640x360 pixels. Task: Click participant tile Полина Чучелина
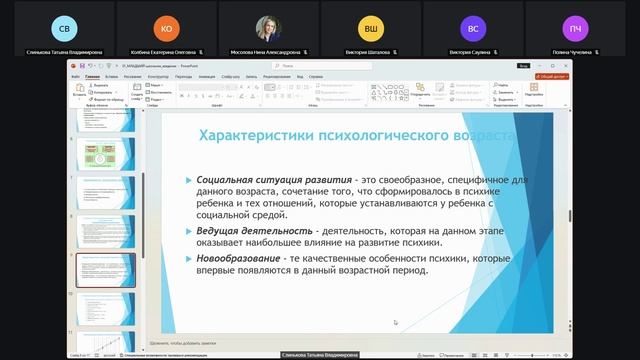(x=575, y=29)
